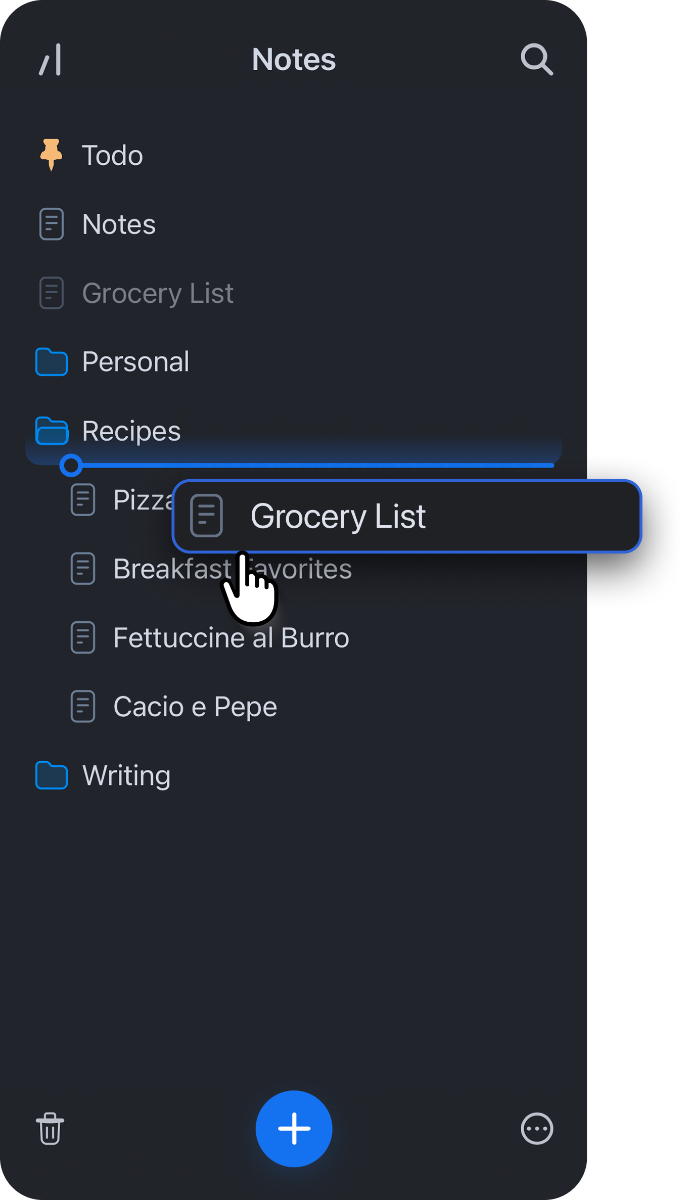Click the document icon beside Notes
The image size is (686, 1200).
pyautogui.click(x=51, y=224)
